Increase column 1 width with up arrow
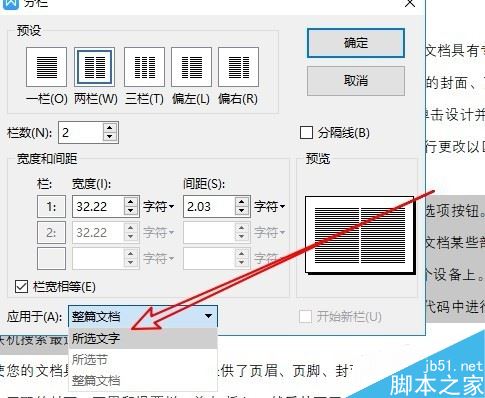The image size is (485, 398). [x=131, y=202]
